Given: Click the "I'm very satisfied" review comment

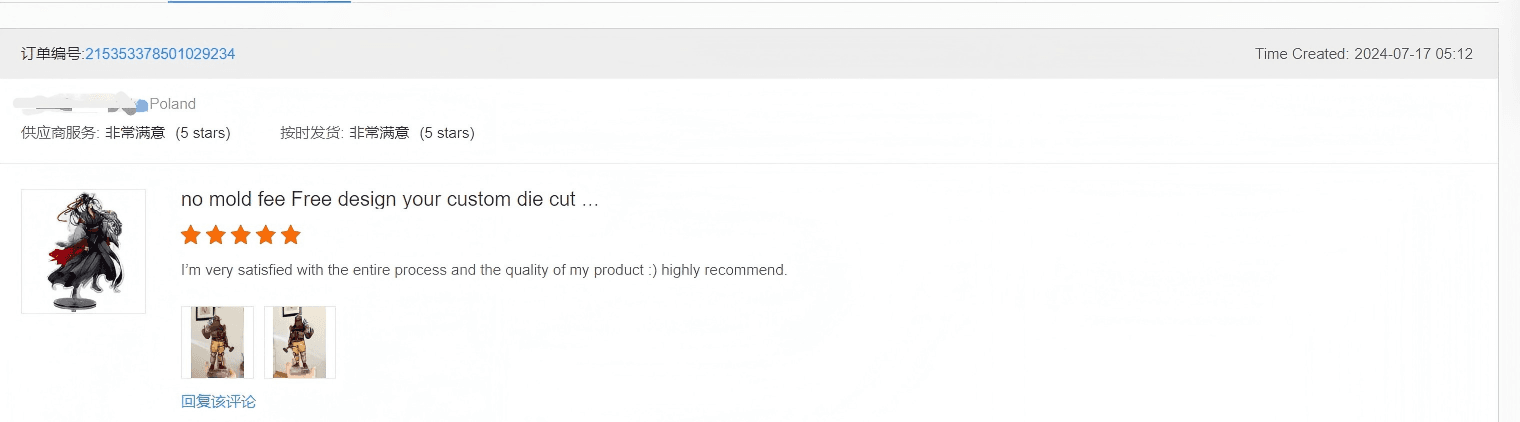Looking at the screenshot, I should (484, 270).
